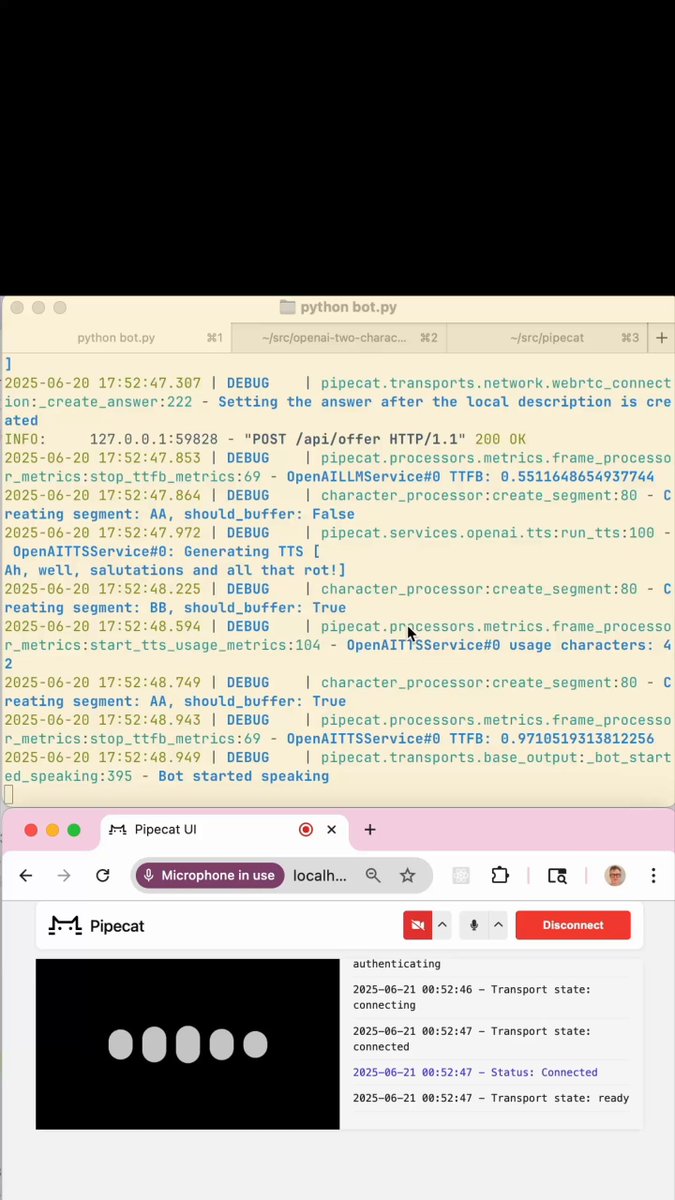
Task: Go forward in the browser
Action: click(x=64, y=875)
